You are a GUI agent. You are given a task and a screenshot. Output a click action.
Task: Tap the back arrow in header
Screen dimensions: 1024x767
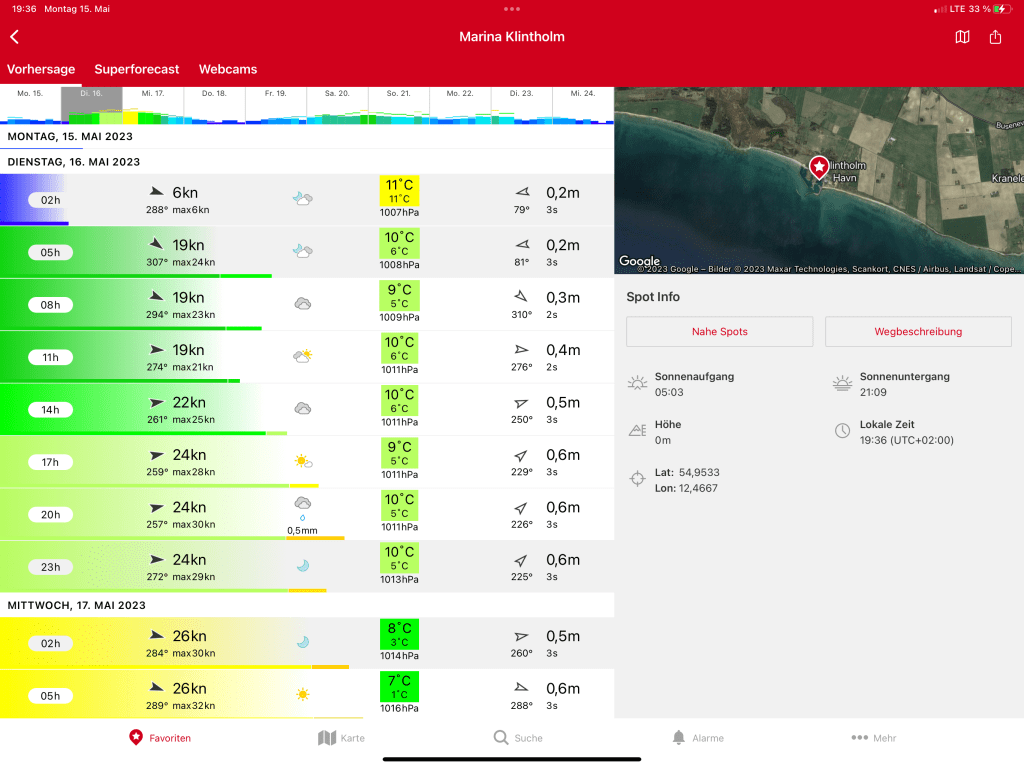[15, 37]
